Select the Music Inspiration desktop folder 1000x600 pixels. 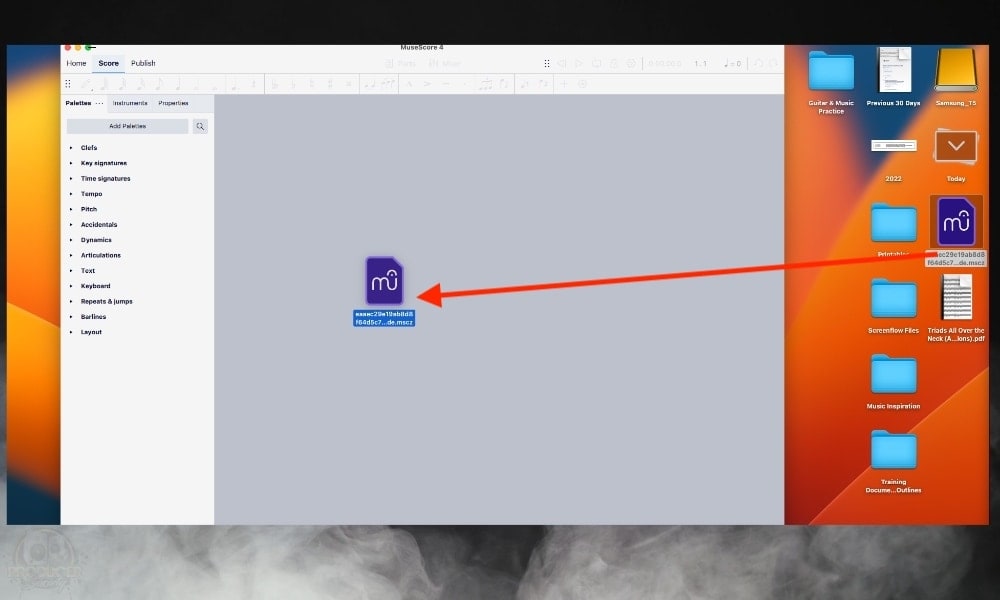pyautogui.click(x=893, y=382)
